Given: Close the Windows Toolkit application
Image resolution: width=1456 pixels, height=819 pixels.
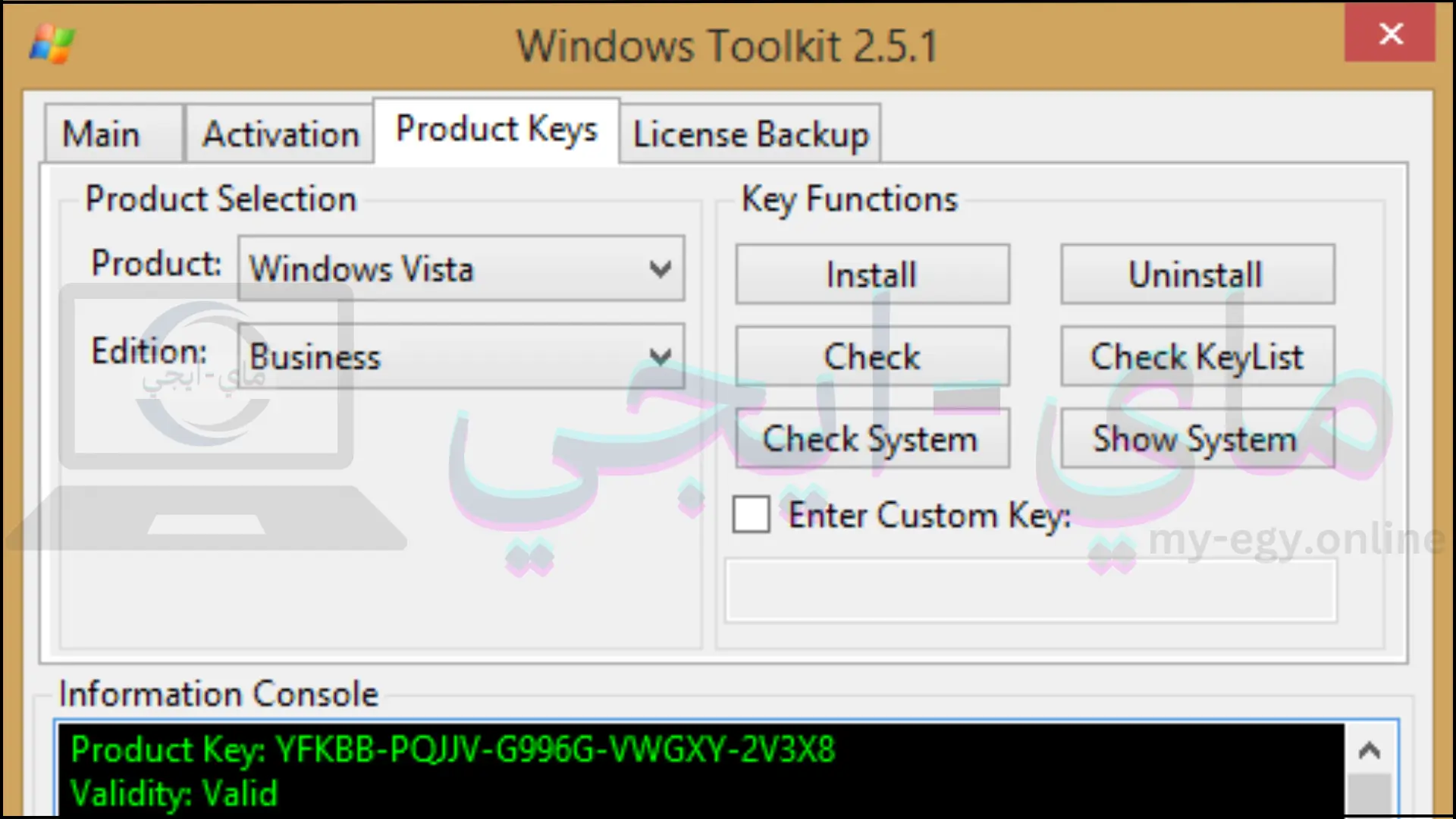Looking at the screenshot, I should pos(1395,33).
